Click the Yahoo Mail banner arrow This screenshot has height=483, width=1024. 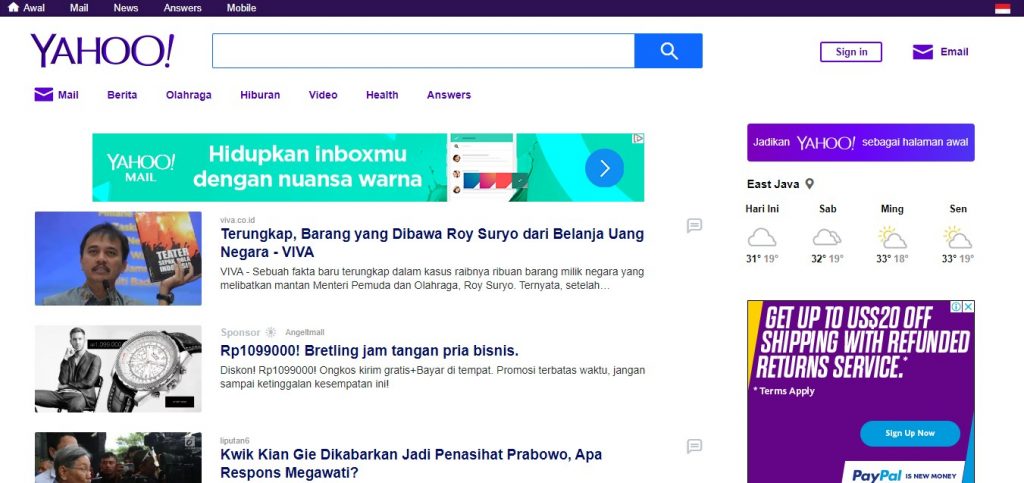604,168
